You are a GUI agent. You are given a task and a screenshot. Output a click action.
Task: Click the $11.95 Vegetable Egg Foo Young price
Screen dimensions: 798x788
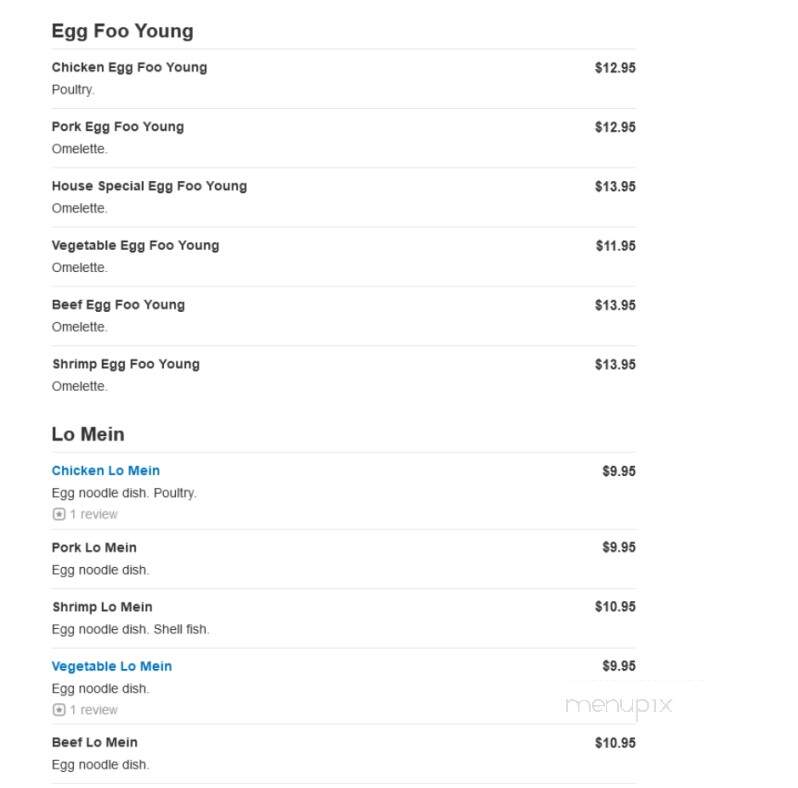(x=616, y=246)
